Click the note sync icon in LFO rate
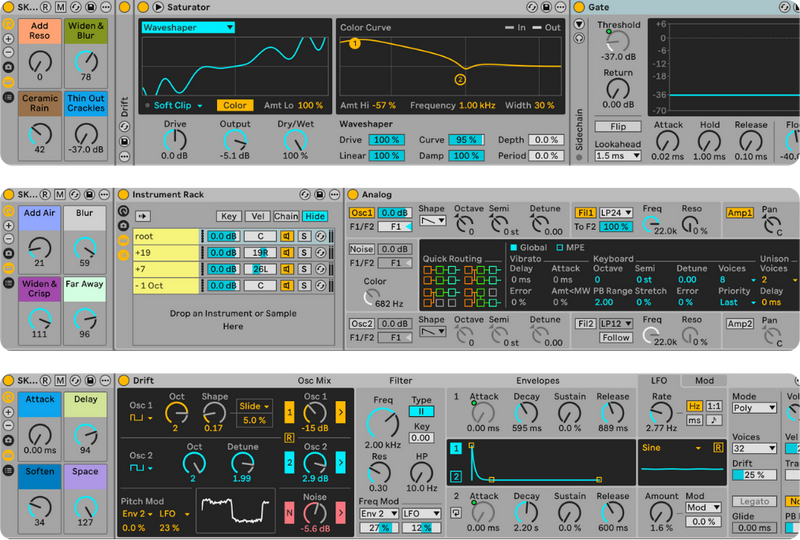The image size is (800, 540). click(x=714, y=421)
